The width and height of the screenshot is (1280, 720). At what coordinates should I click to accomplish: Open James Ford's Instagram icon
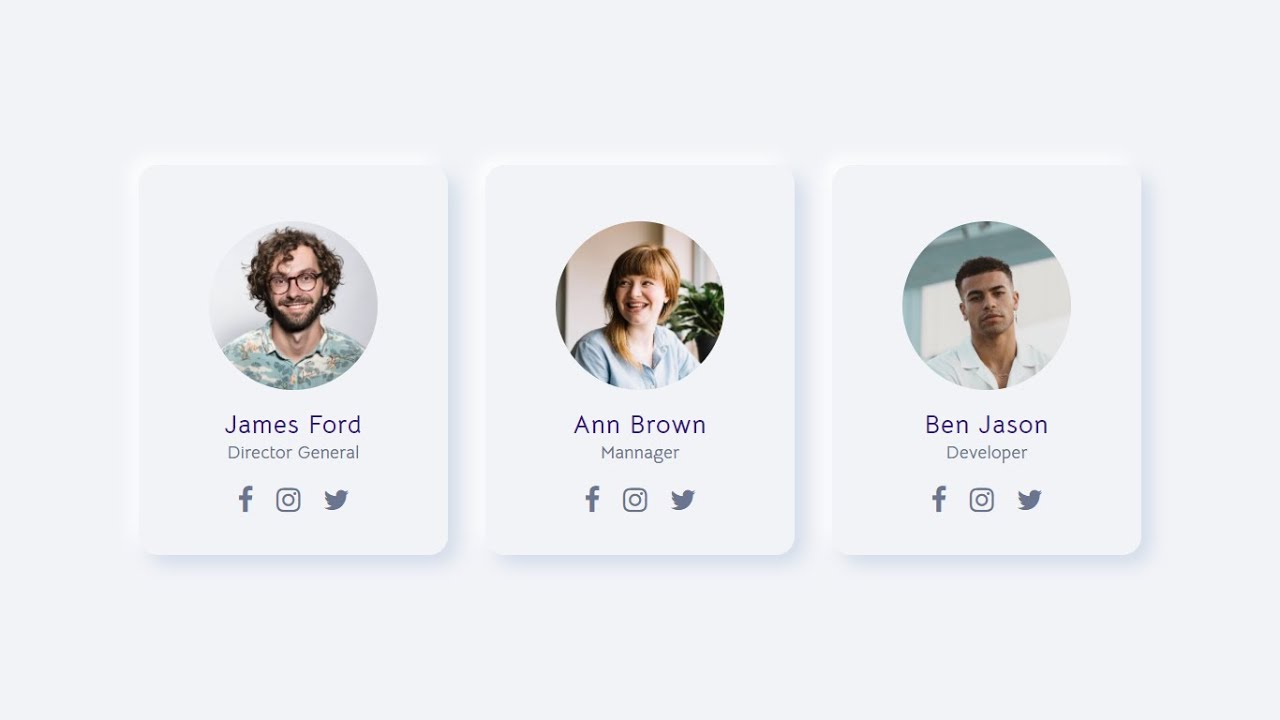point(288,500)
